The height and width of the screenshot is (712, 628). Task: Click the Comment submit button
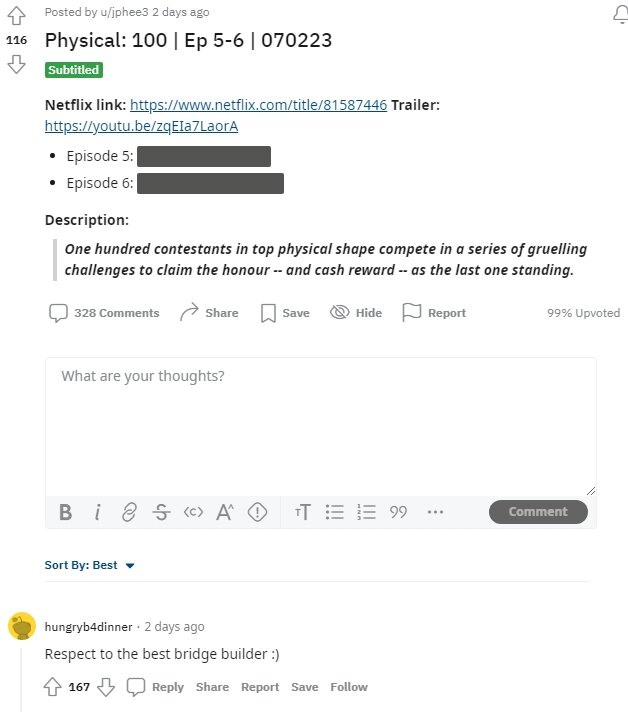pyautogui.click(x=538, y=512)
